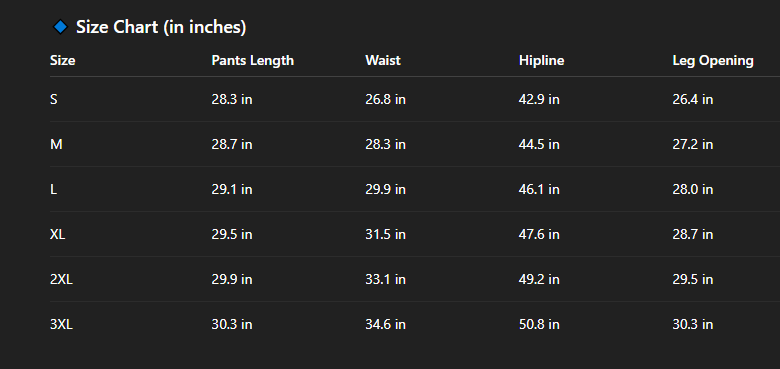The width and height of the screenshot is (780, 369).
Task: Select the Pants Length column header
Action: tap(253, 61)
